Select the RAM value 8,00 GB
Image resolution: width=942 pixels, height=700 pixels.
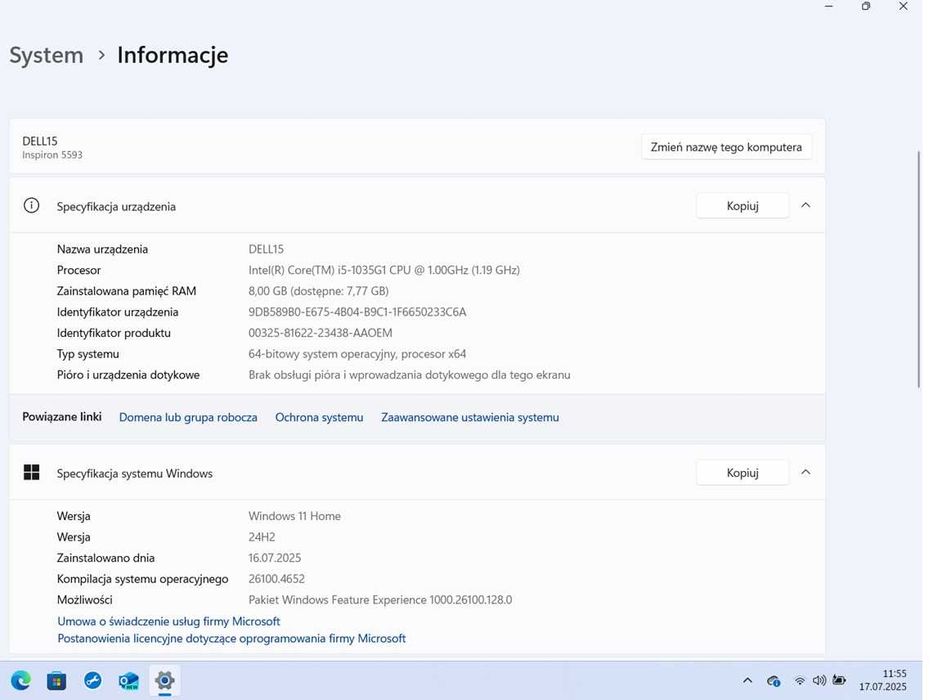click(x=318, y=291)
